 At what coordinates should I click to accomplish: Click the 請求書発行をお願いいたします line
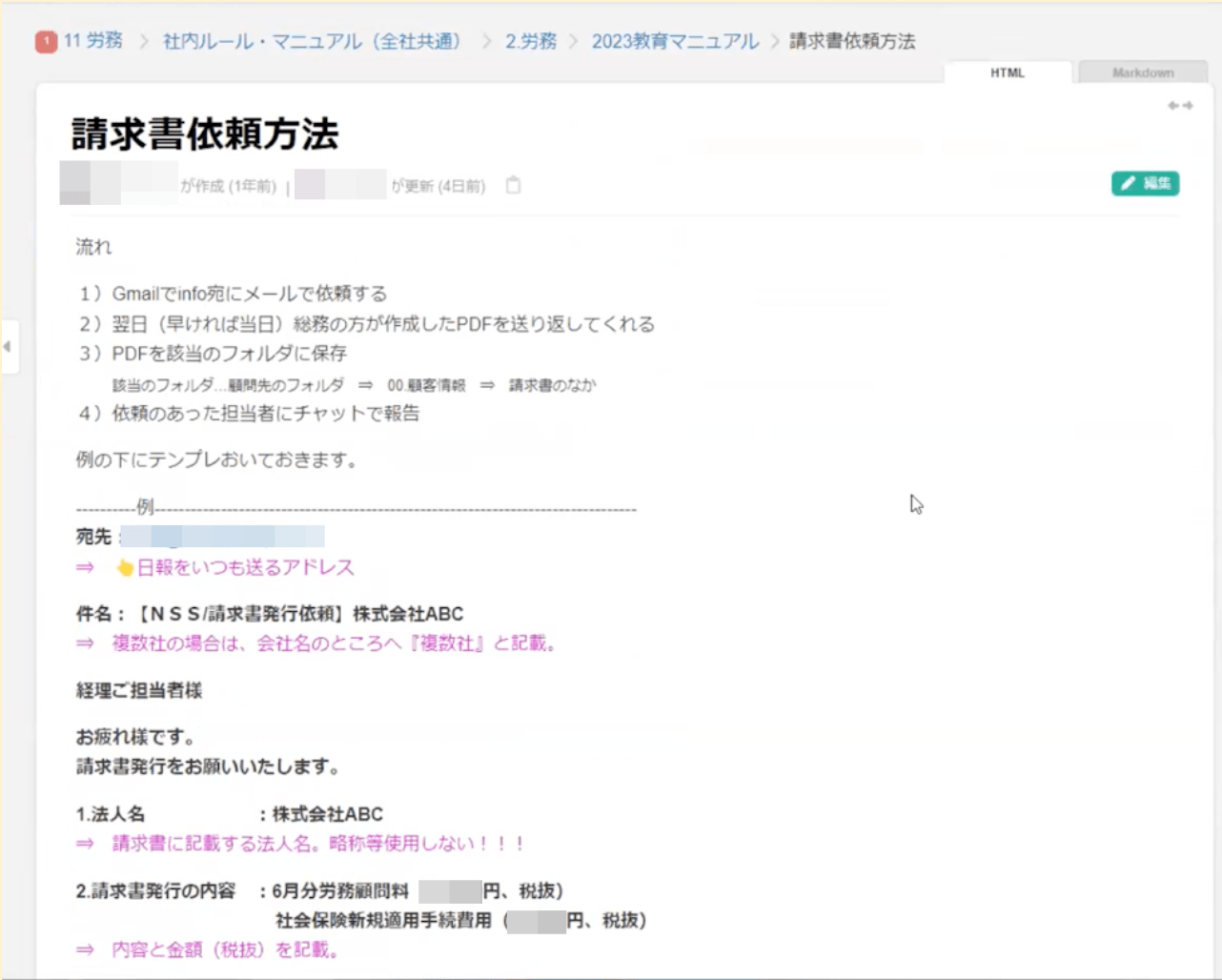coord(208,766)
